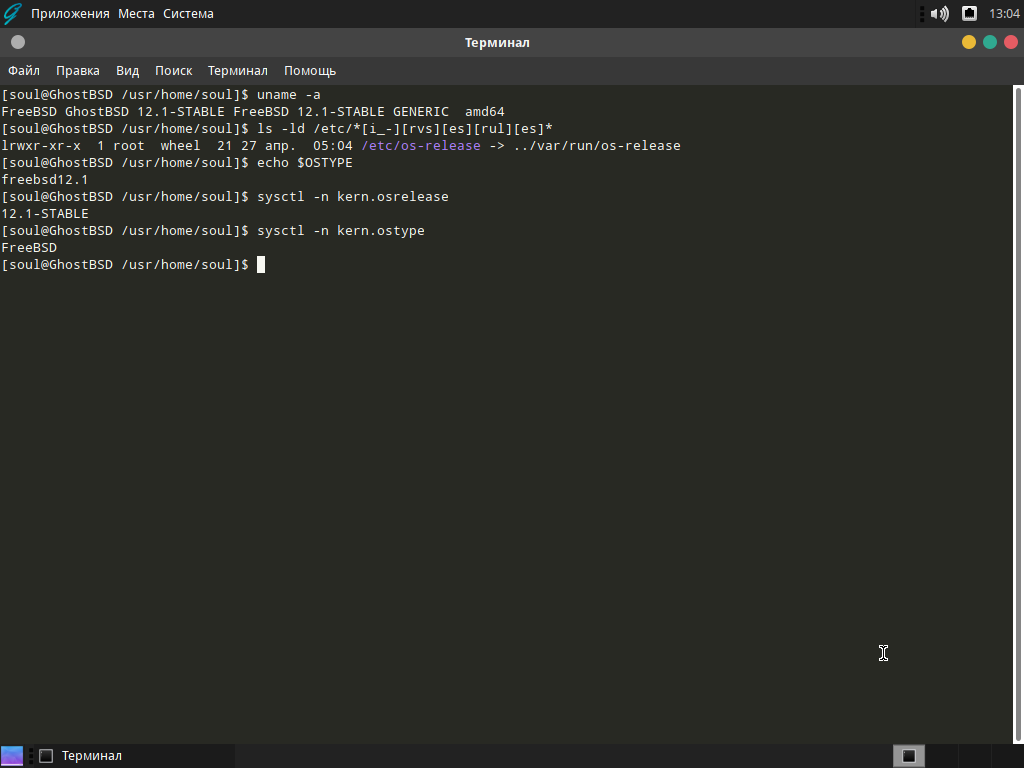Screen dimensions: 1024x768
Task: Click the lone 'FreeBSD' output line
Action: [x=29, y=248]
